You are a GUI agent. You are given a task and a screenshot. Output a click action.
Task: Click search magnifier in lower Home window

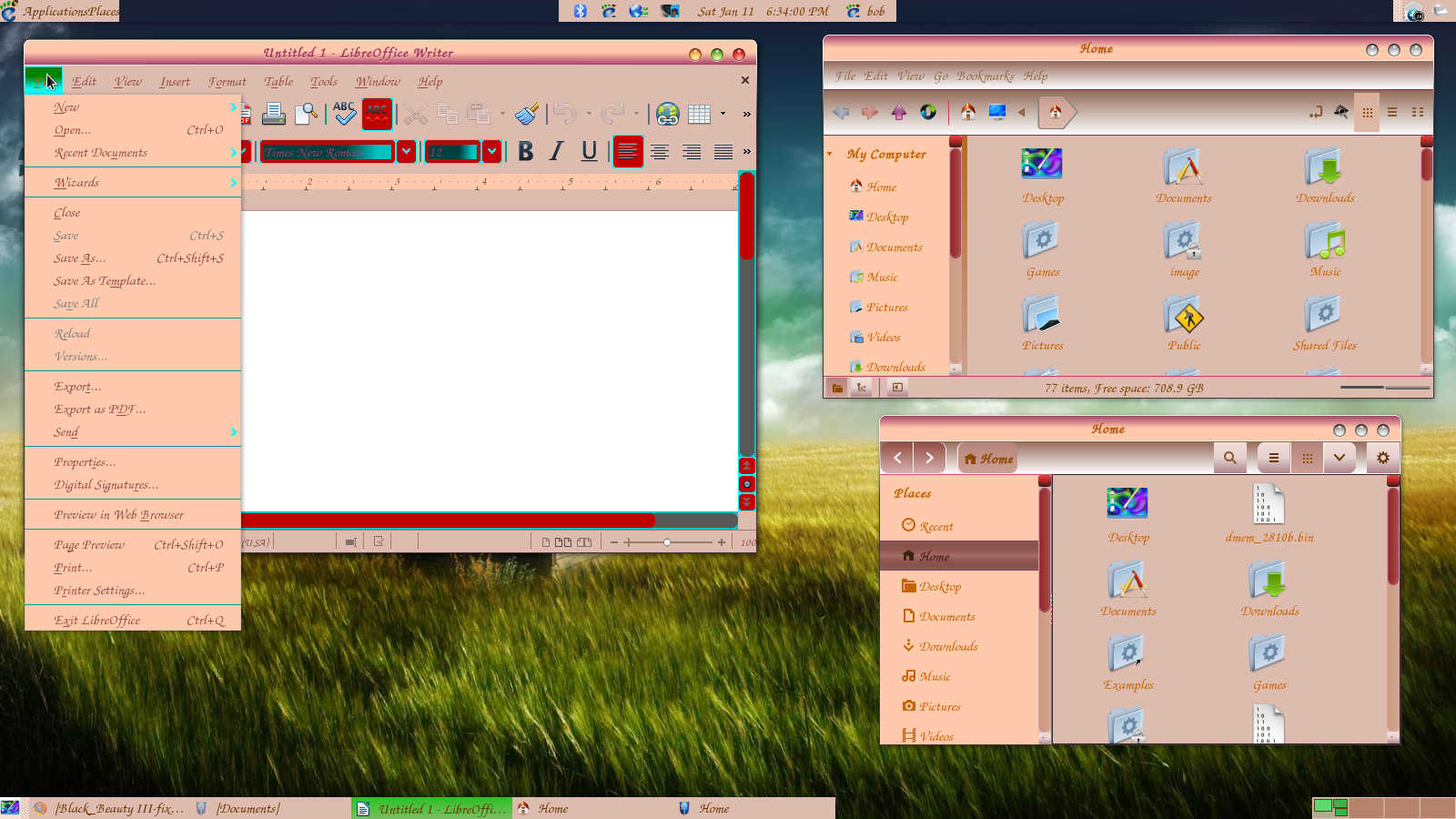click(x=1230, y=458)
